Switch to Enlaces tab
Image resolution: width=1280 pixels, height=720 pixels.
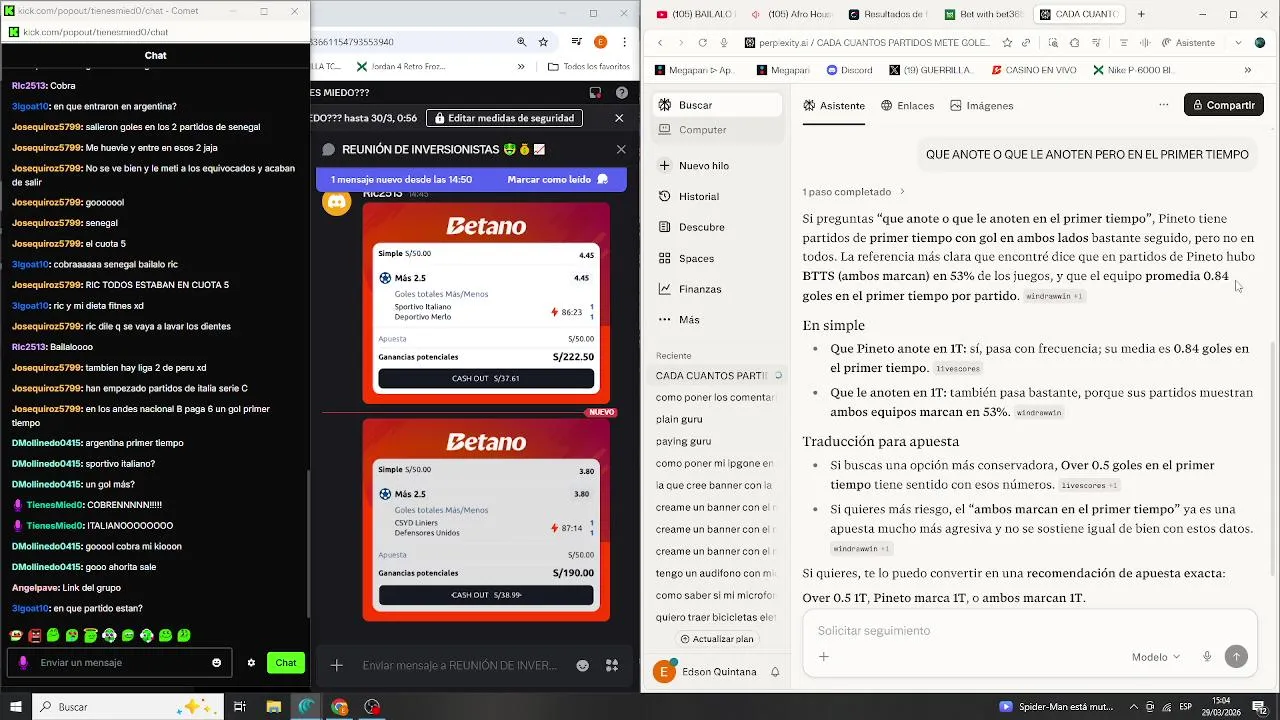pos(907,105)
